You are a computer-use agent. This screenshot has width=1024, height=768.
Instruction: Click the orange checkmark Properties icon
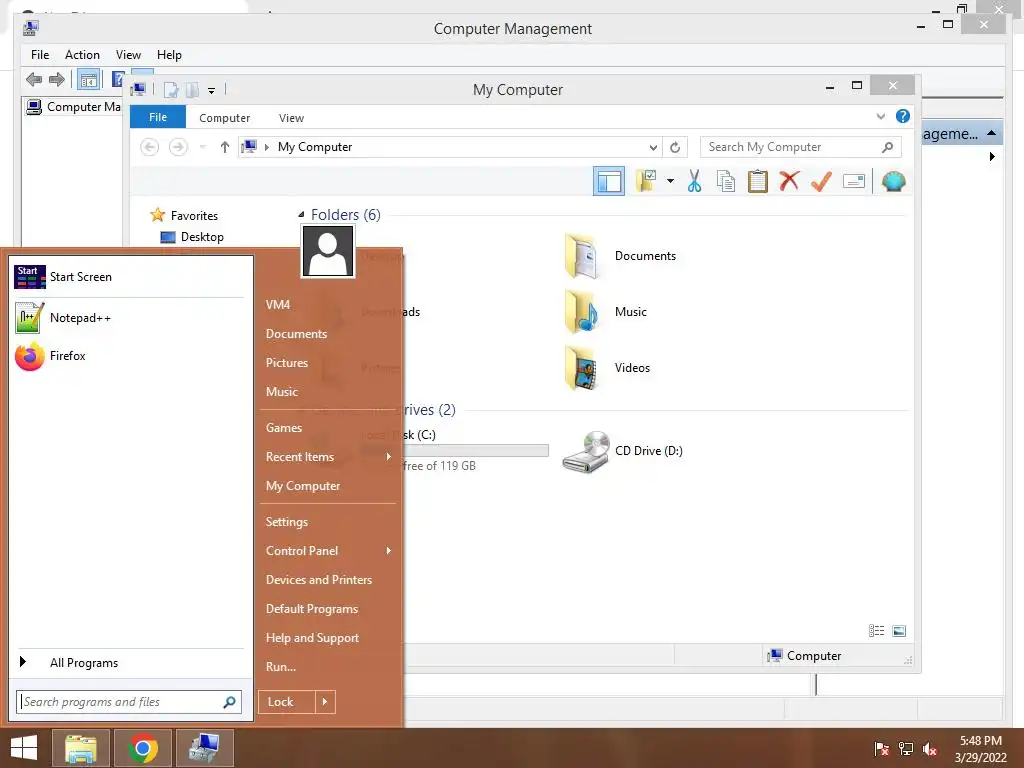[x=821, y=181]
